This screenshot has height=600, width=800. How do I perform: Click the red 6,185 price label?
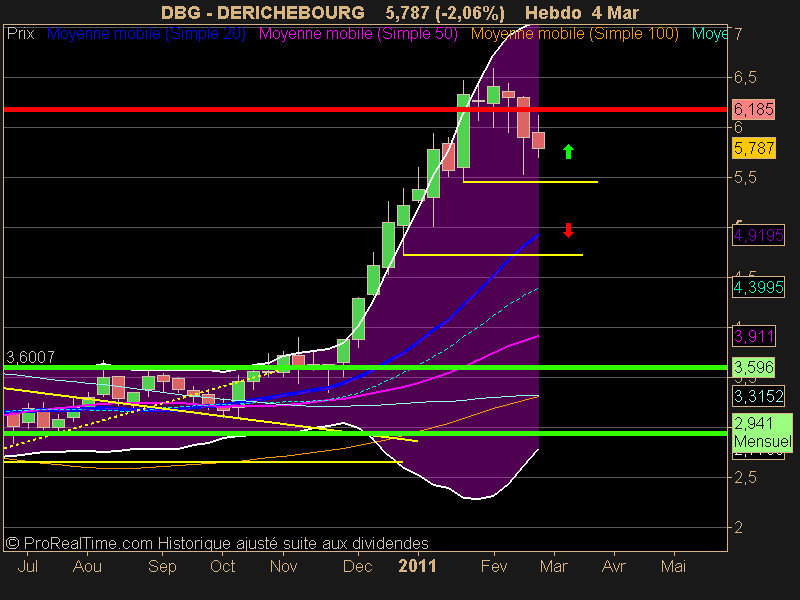coord(754,109)
